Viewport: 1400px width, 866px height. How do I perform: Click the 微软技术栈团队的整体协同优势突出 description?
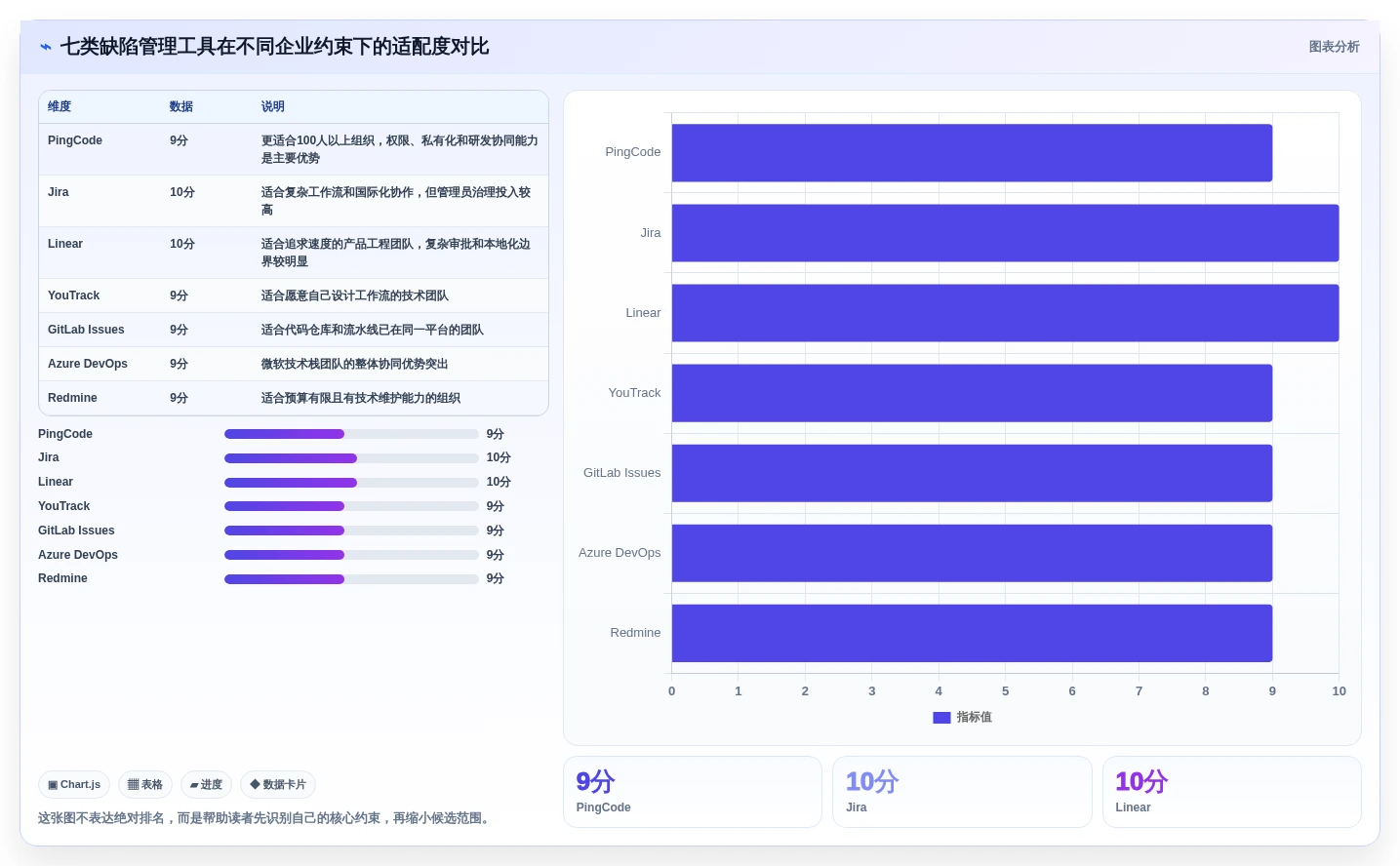point(355,364)
